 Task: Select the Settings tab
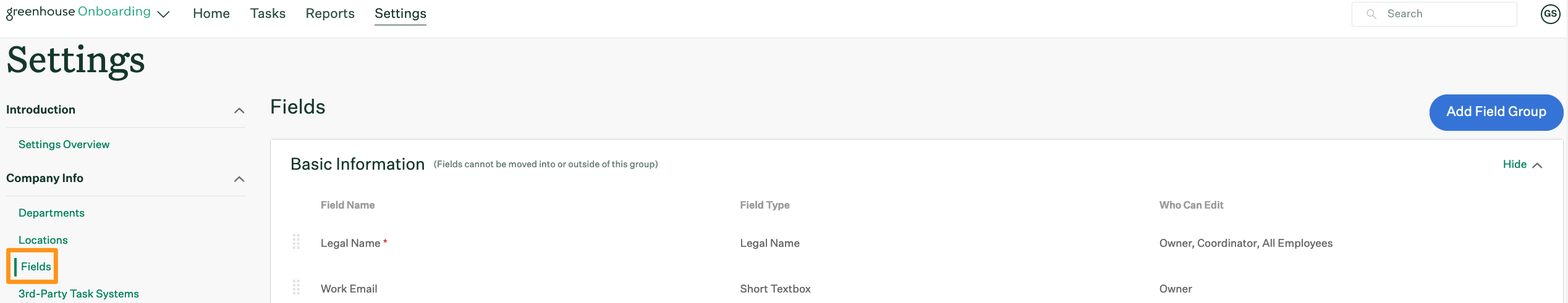click(400, 14)
